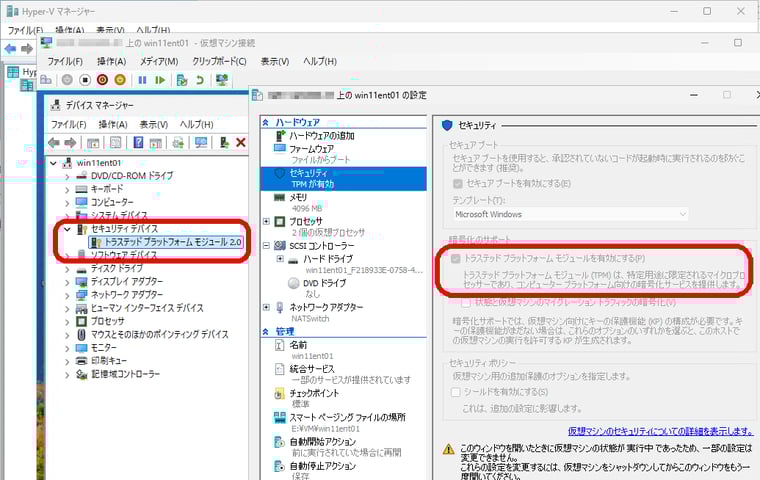Select ヒューマン インターフェイス デバイス entry
This screenshot has height=480, width=760.
(x=147, y=308)
